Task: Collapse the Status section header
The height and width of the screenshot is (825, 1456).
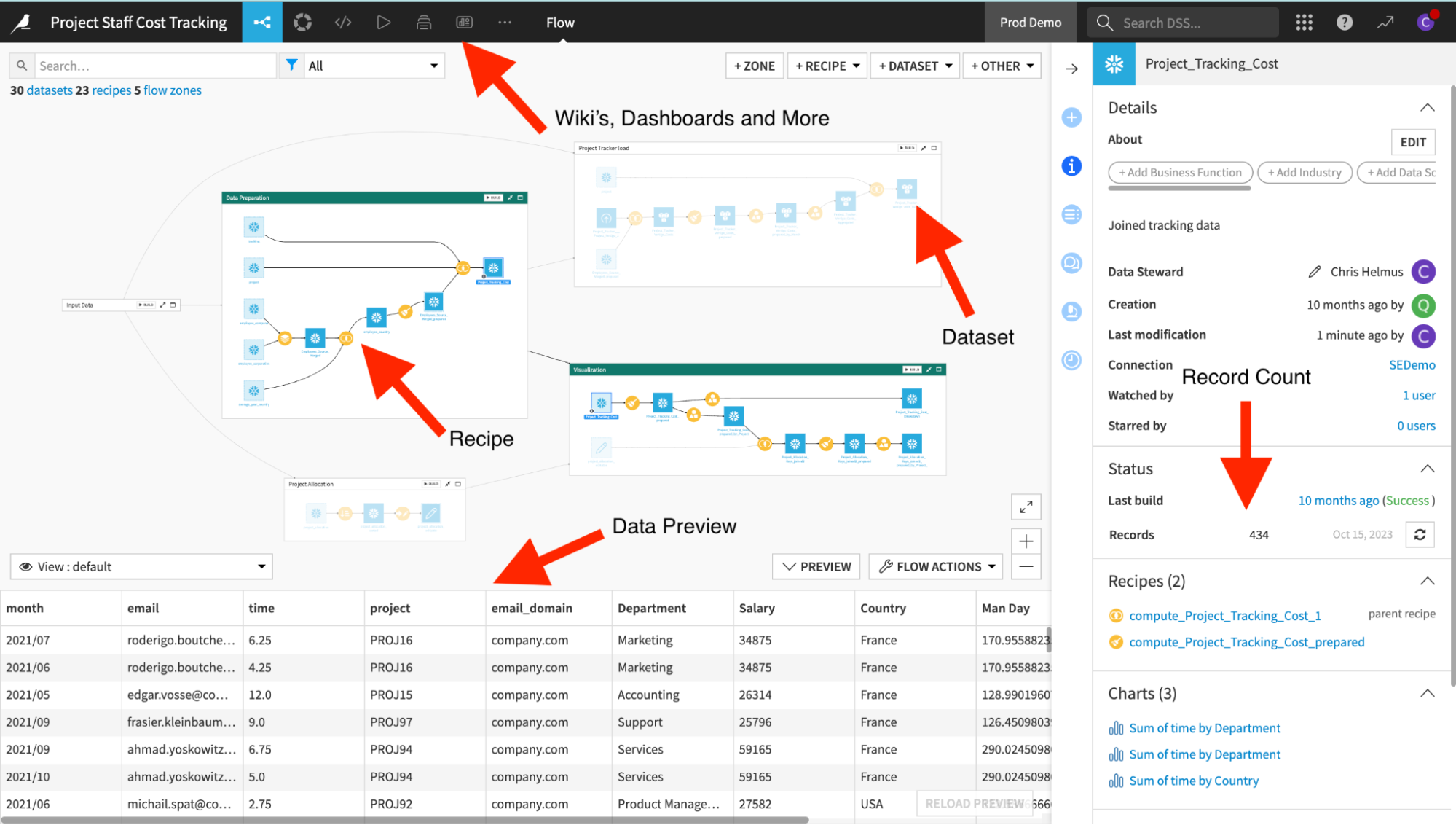Action: click(x=1426, y=468)
